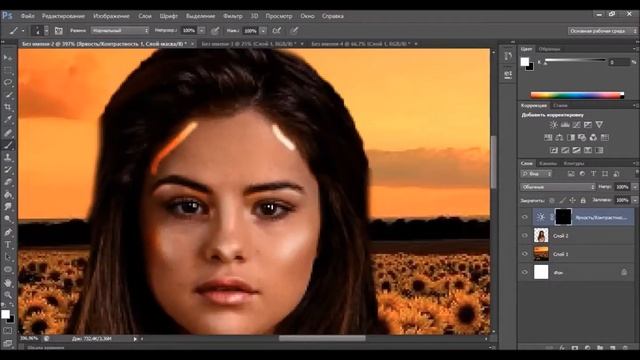Hide the Brightness/Contrast adjustment layer
Image resolution: width=640 pixels, height=360 pixels.
pyautogui.click(x=525, y=217)
